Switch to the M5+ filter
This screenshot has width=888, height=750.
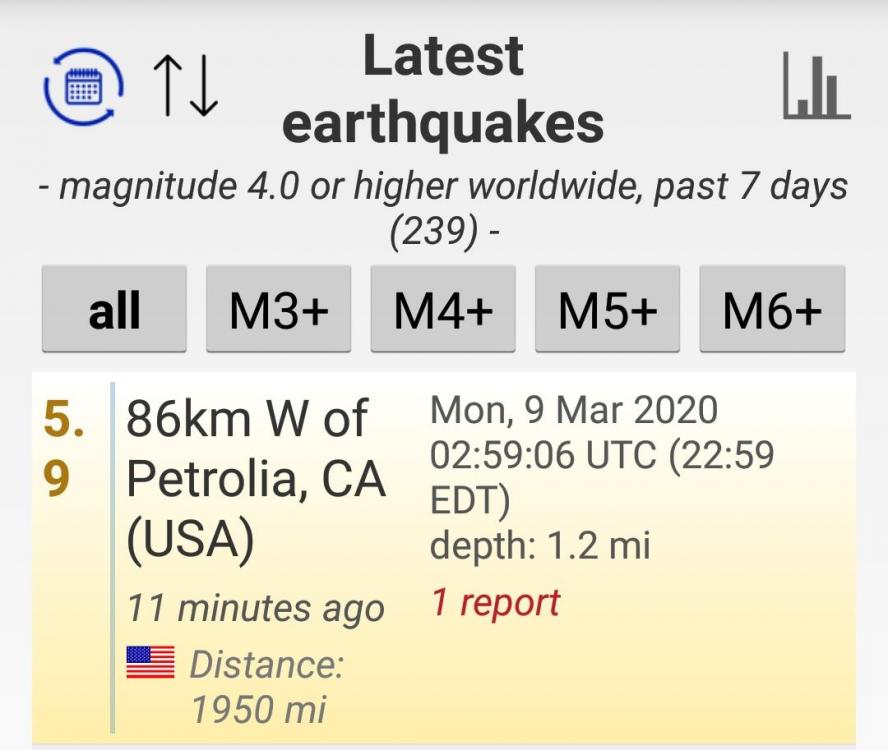(x=607, y=309)
